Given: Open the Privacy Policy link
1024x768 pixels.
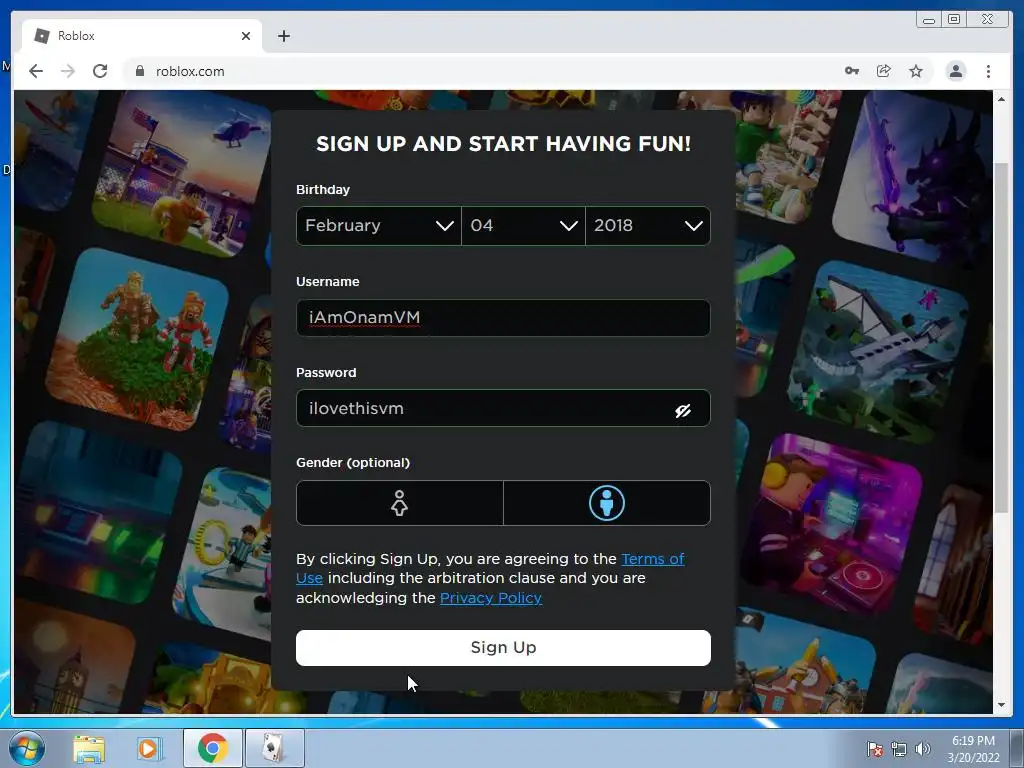Looking at the screenshot, I should coord(490,598).
